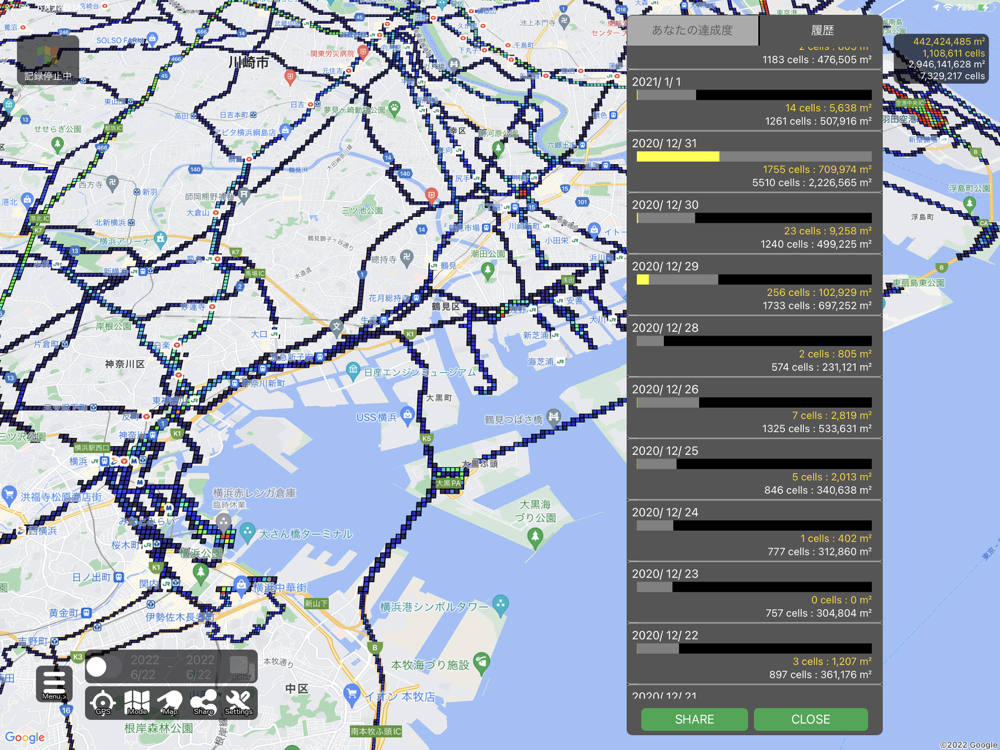Select the start date 2022 6/22
Screen dimensions: 1000x750
coord(143,667)
